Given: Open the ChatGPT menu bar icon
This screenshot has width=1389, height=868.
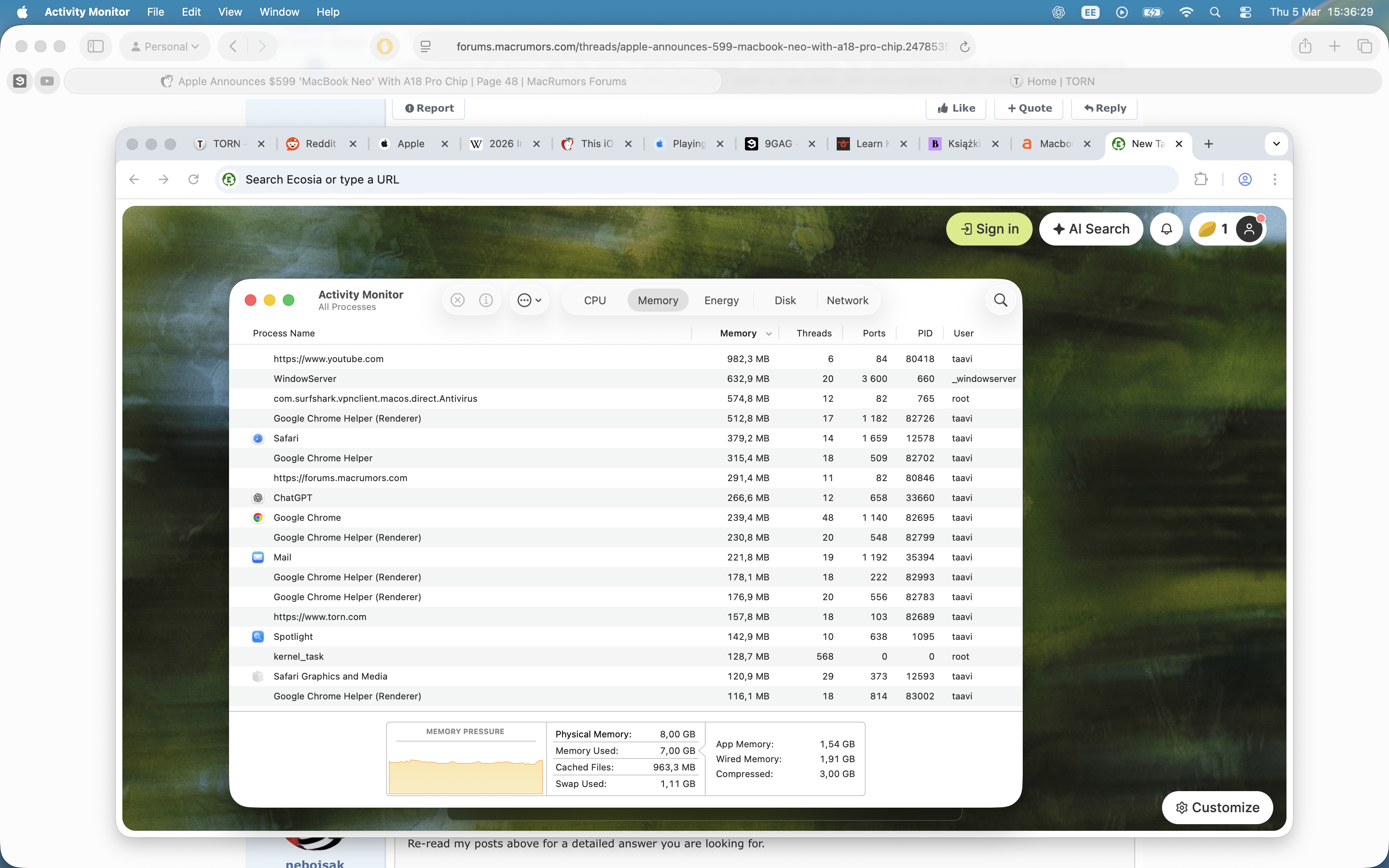Looking at the screenshot, I should [x=1058, y=12].
